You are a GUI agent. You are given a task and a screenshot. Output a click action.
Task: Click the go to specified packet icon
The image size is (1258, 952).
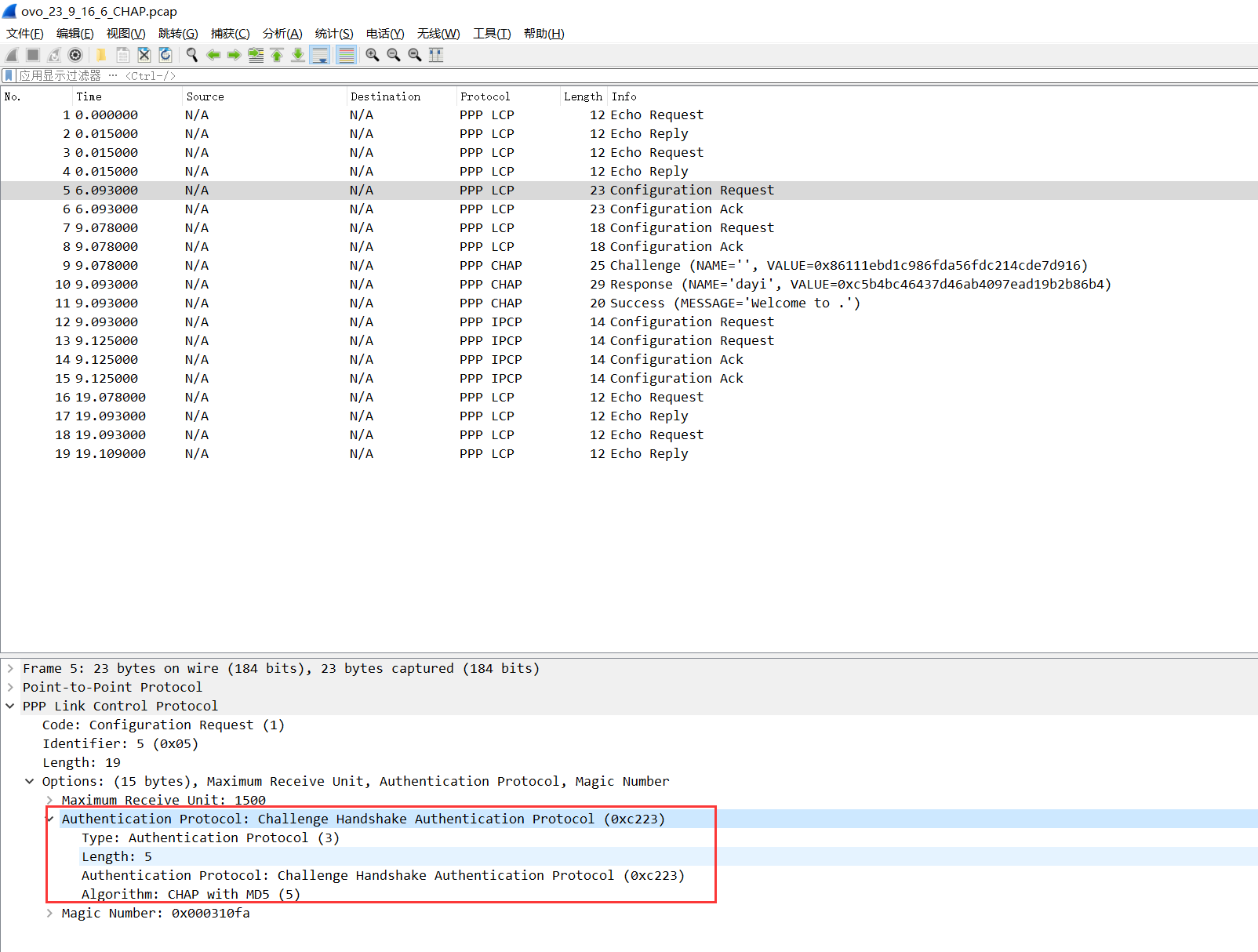coord(256,55)
